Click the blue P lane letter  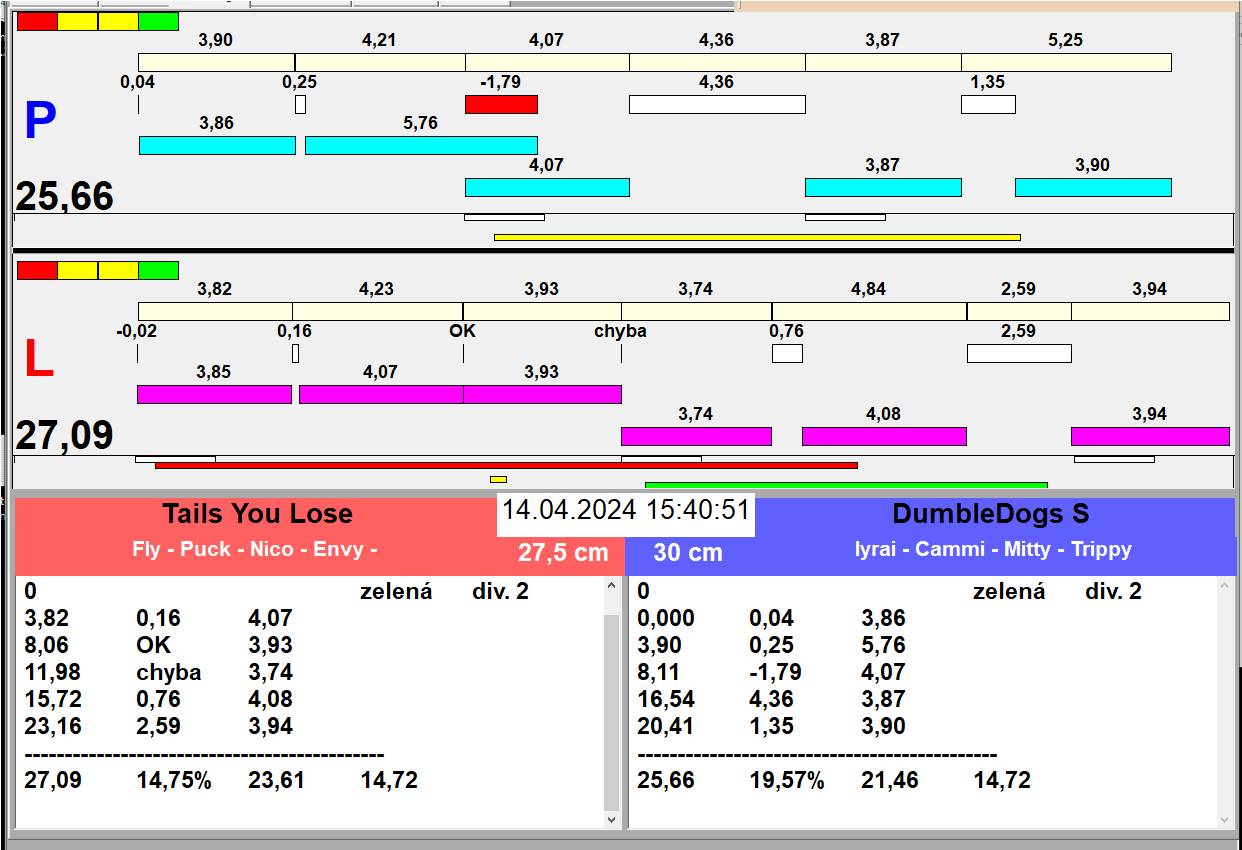tap(39, 121)
